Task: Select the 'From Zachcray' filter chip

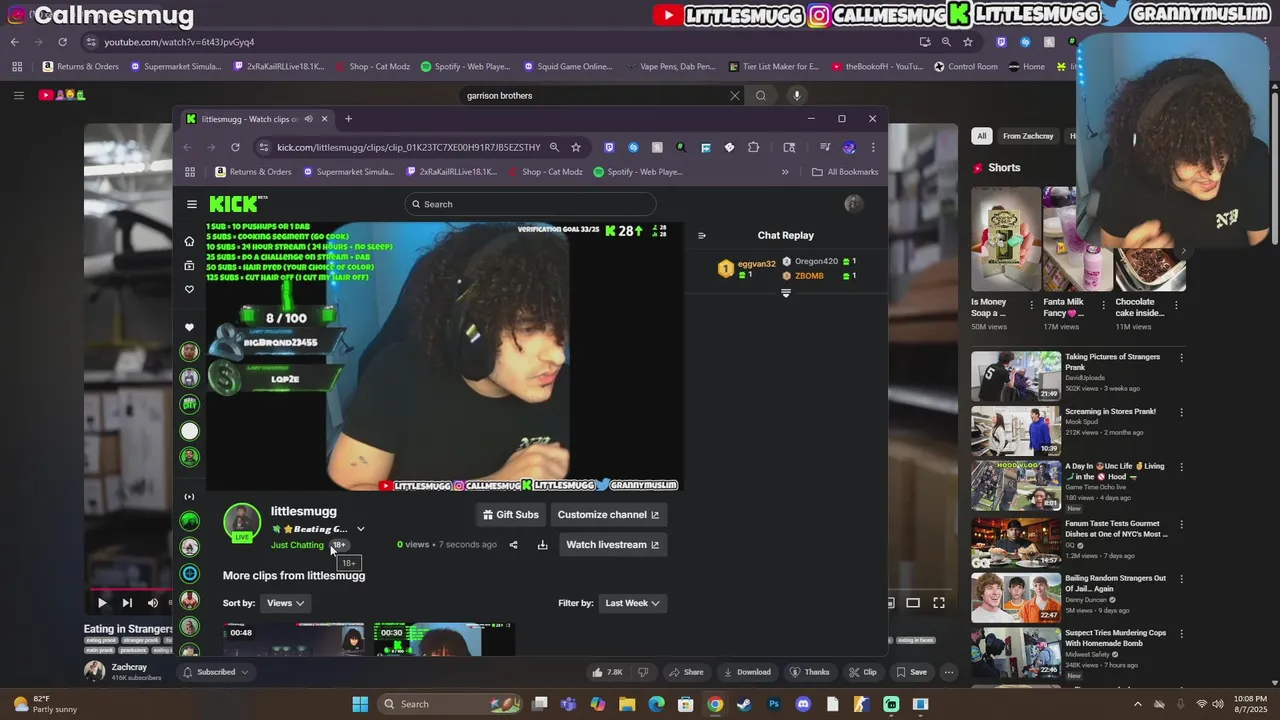Action: point(1028,136)
